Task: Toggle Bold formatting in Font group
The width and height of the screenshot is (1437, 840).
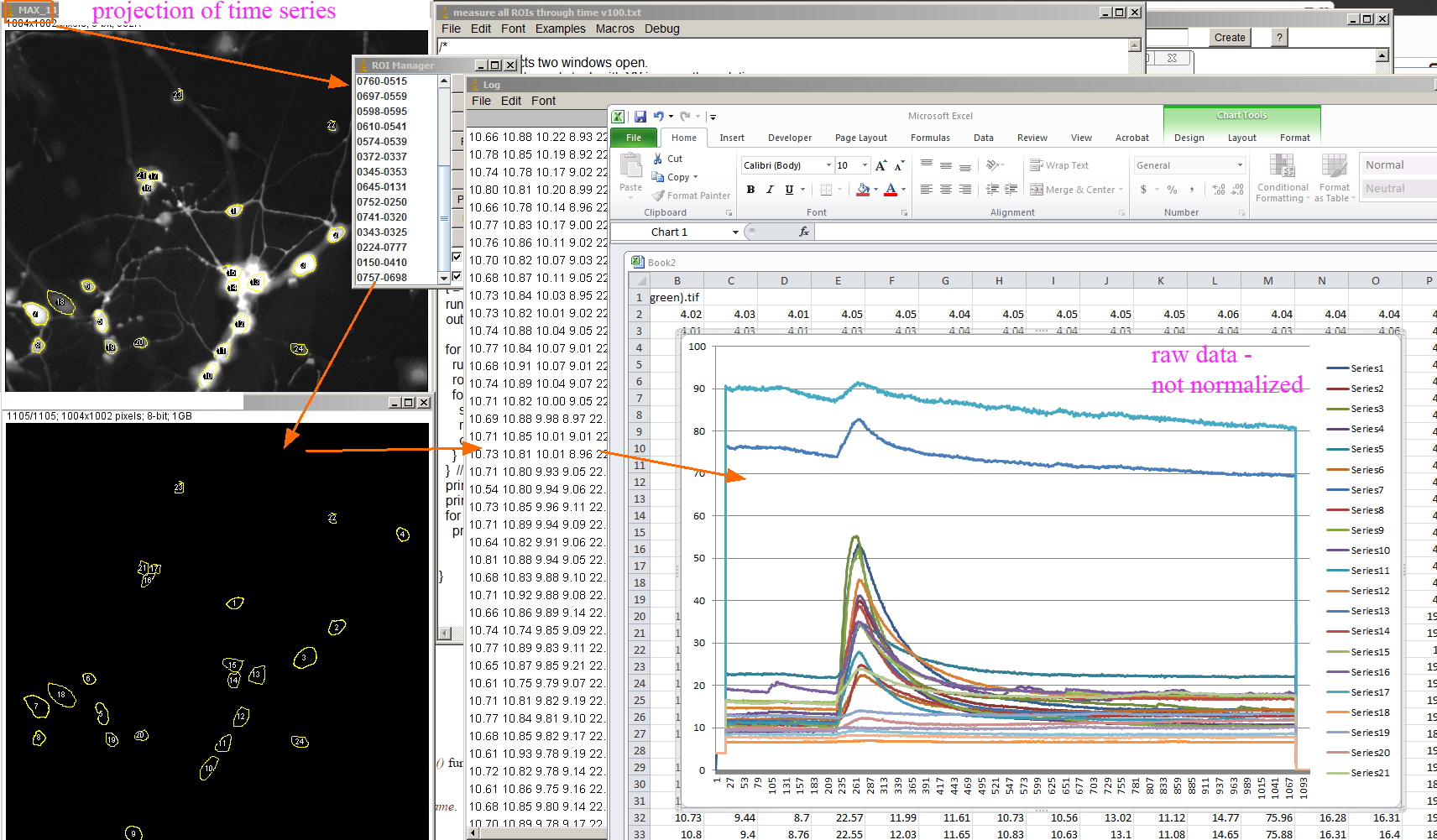Action: (750, 190)
